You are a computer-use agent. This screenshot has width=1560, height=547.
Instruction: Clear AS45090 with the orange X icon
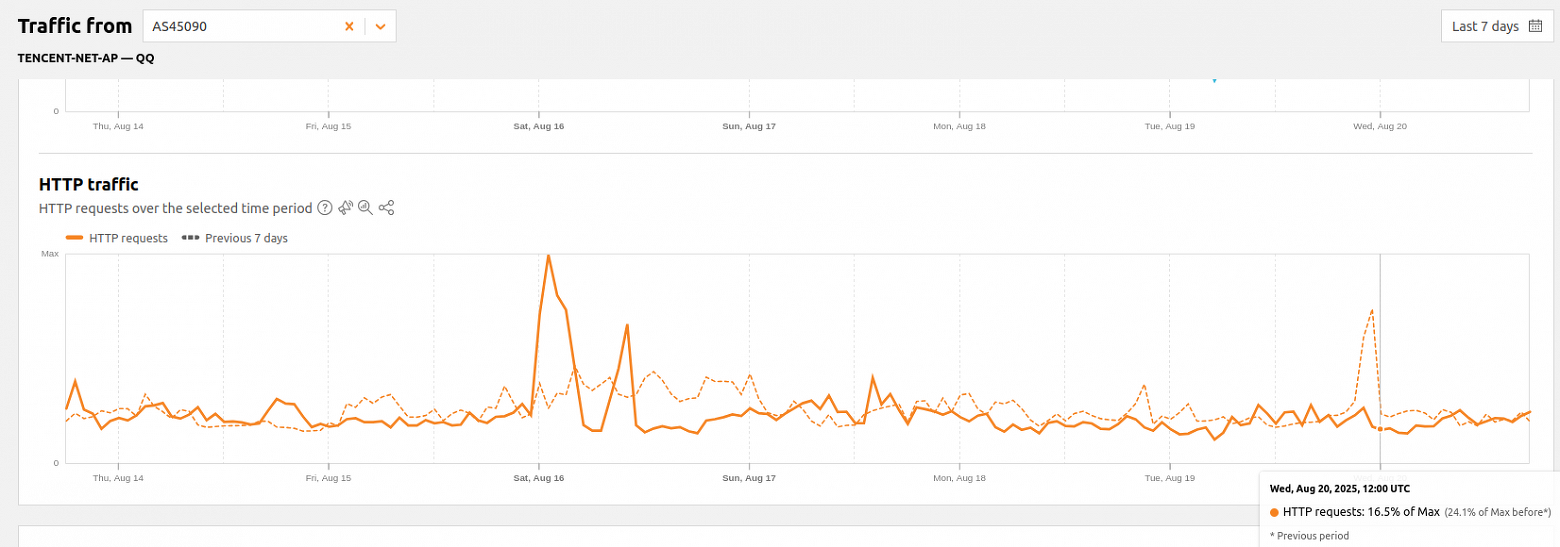click(x=349, y=27)
